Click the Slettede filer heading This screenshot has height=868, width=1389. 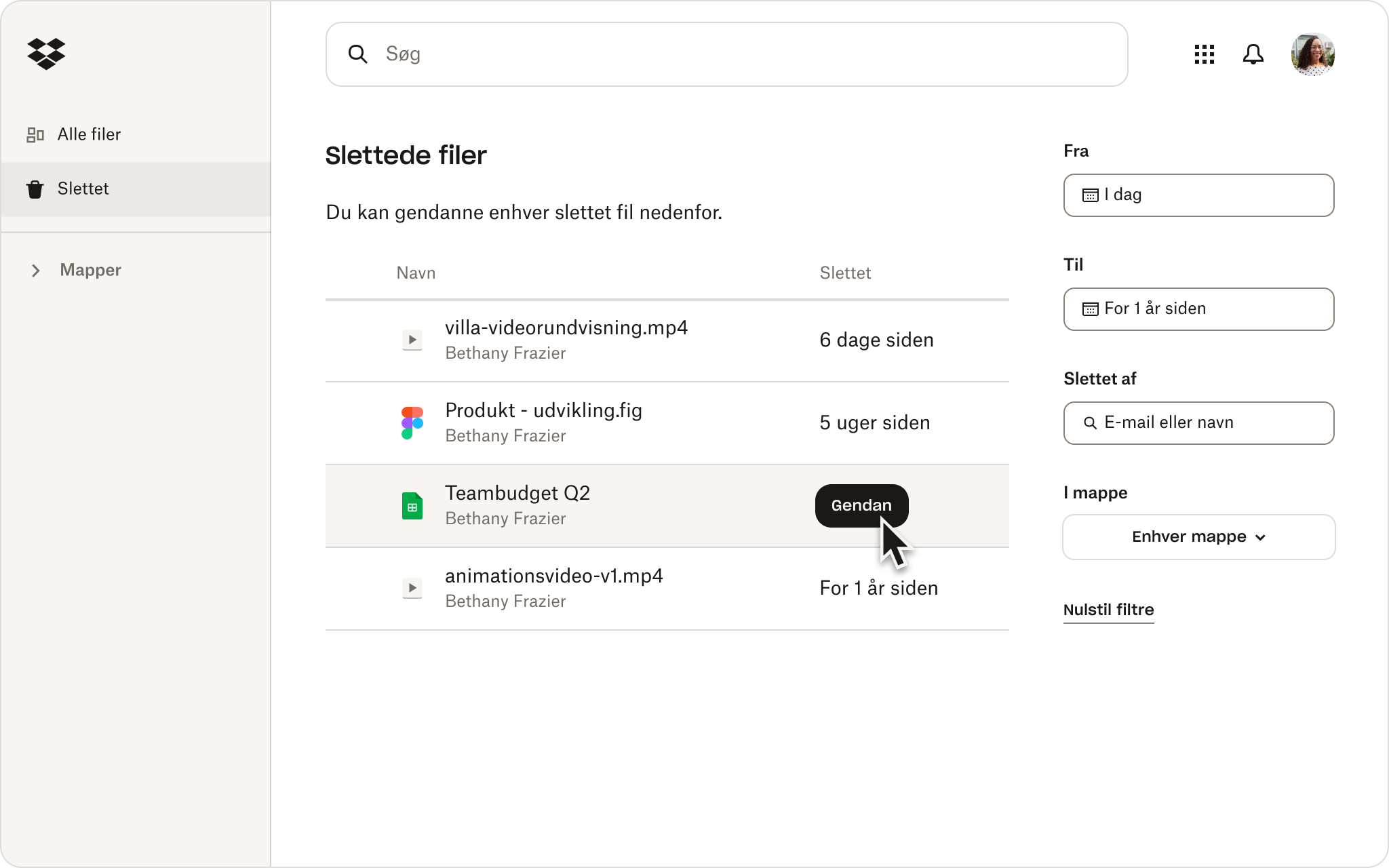click(406, 155)
